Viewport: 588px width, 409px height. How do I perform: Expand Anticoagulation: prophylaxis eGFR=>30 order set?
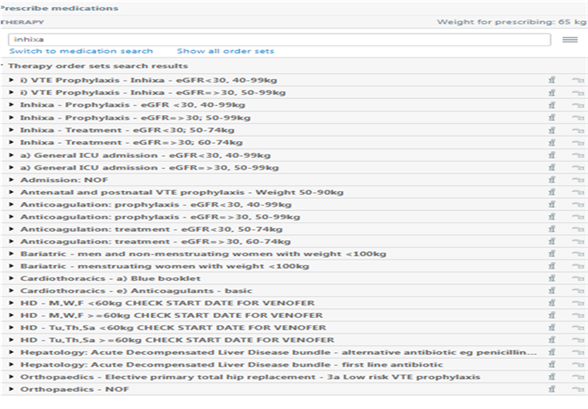click(x=11, y=217)
